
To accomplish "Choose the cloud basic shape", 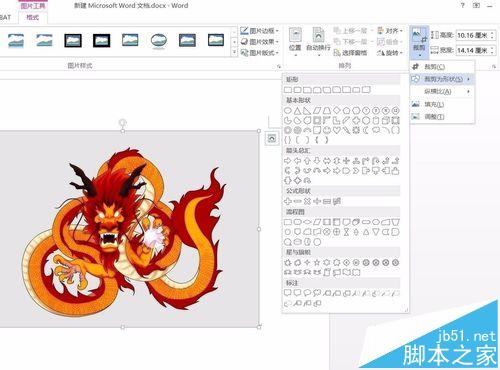I will 376,130.
